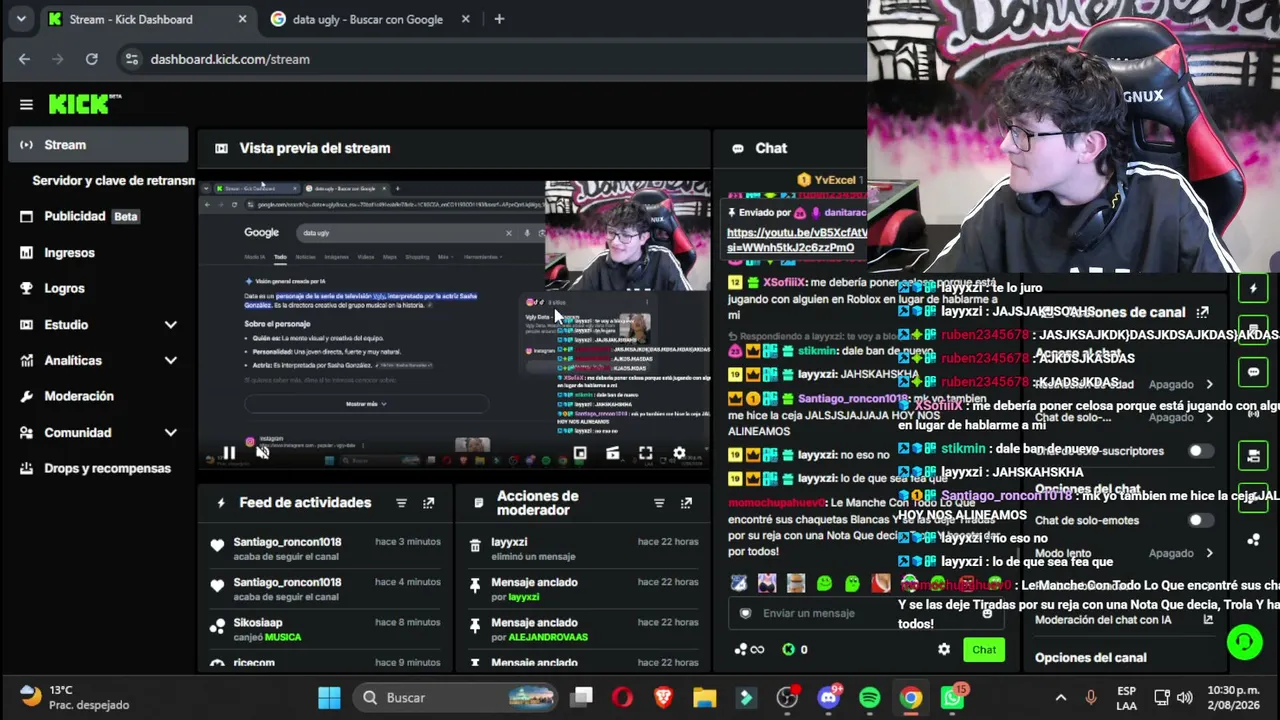Open Brave browser from the taskbar
This screenshot has width=1280, height=720.
click(663, 697)
